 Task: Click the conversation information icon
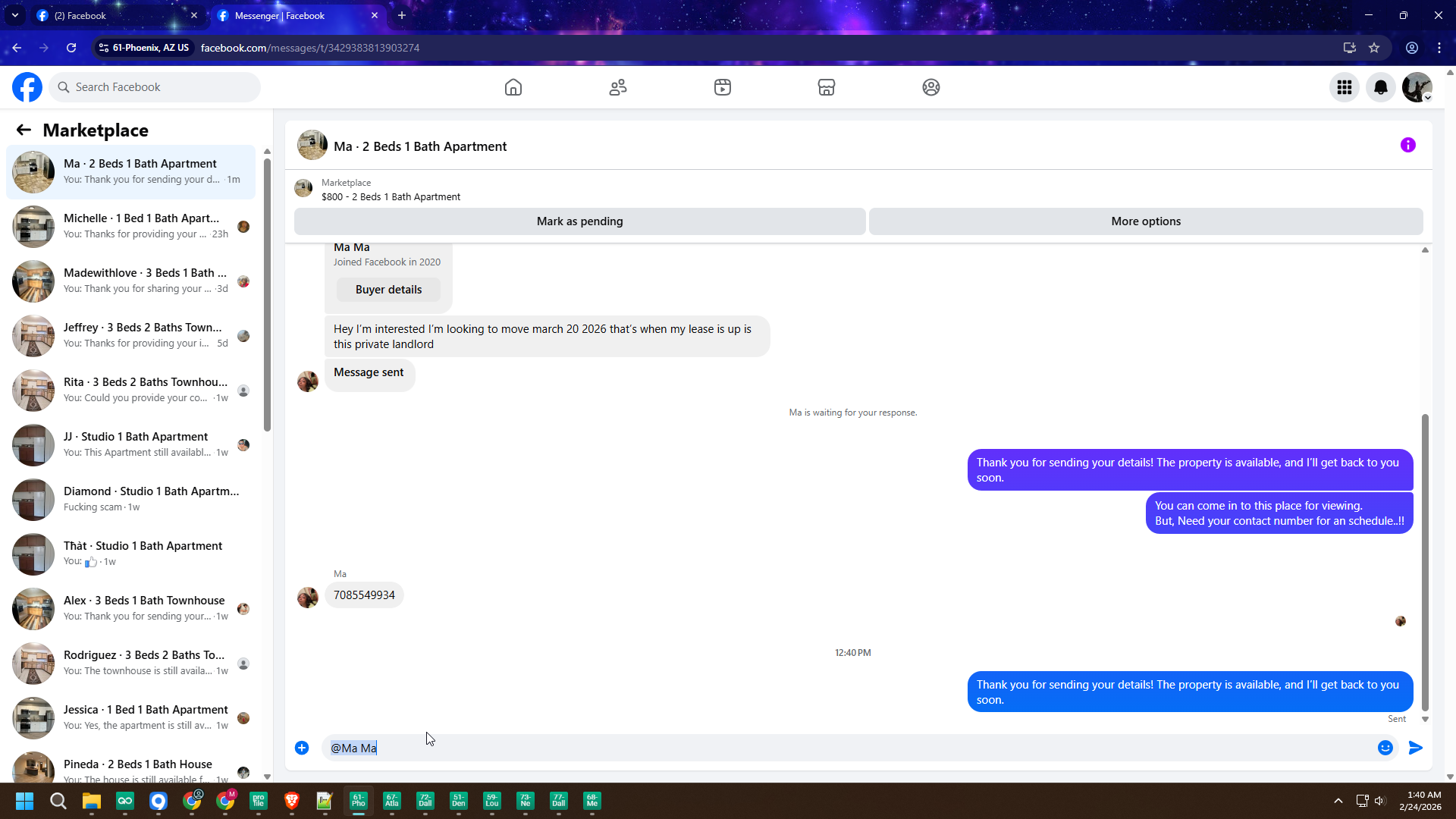(x=1408, y=145)
